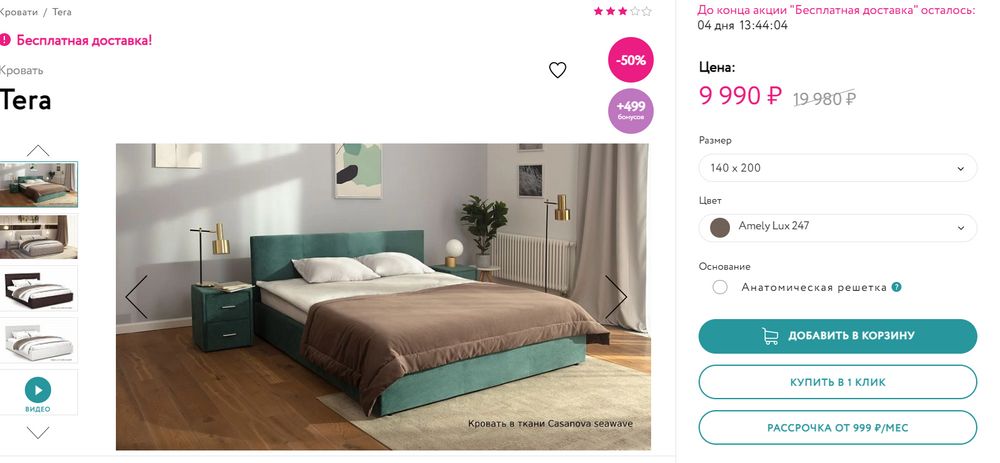Image resolution: width=1000 pixels, height=463 pixels.
Task: Click РАССРОЧКА ОТ 999 ₽/МЕС button
Action: 838,428
